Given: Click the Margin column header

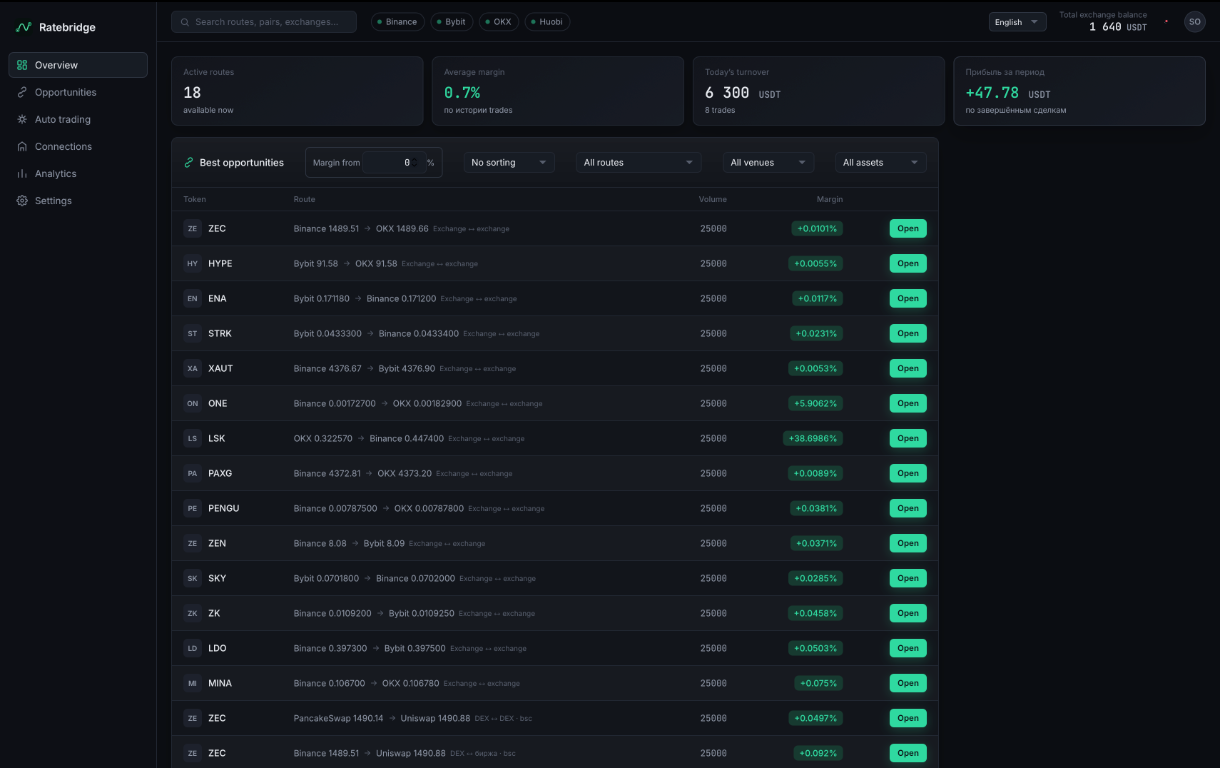Looking at the screenshot, I should tap(829, 199).
